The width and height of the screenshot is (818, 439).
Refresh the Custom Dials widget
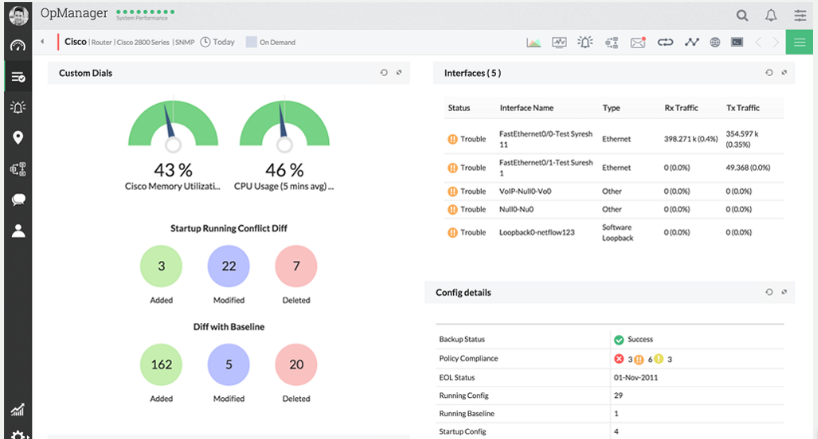[x=384, y=73]
